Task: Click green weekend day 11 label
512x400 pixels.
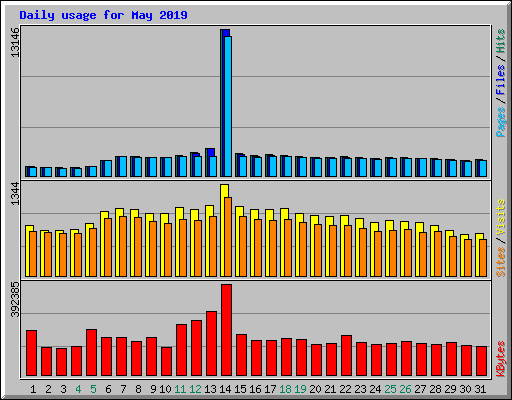Action: coord(180,389)
